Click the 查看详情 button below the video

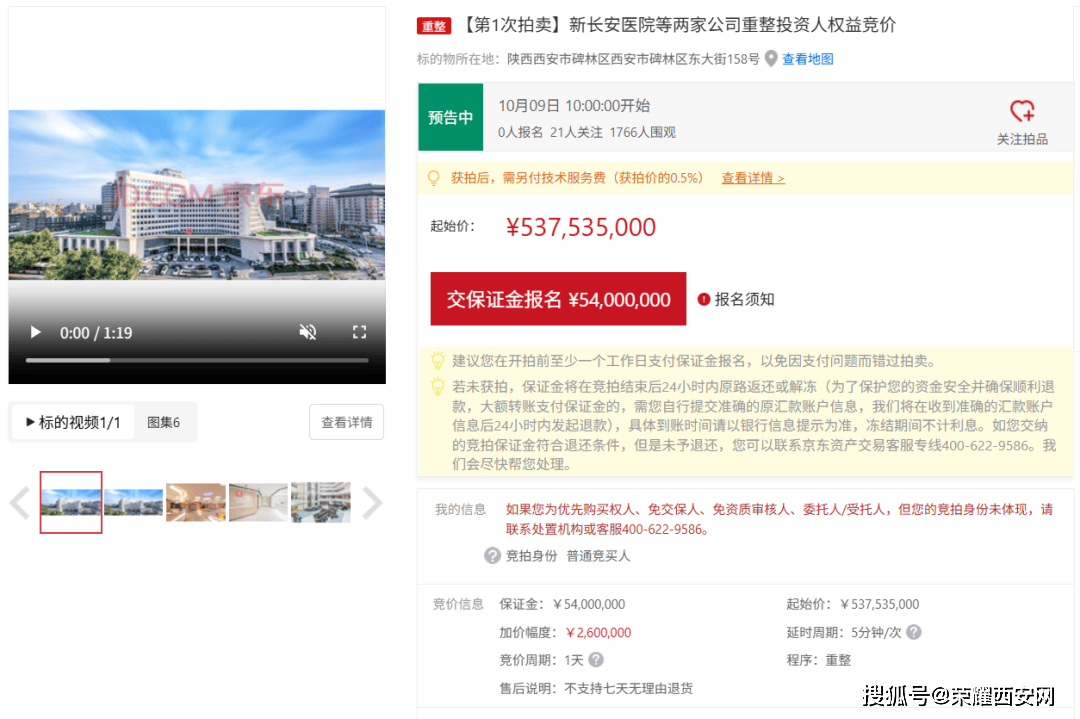[x=346, y=422]
